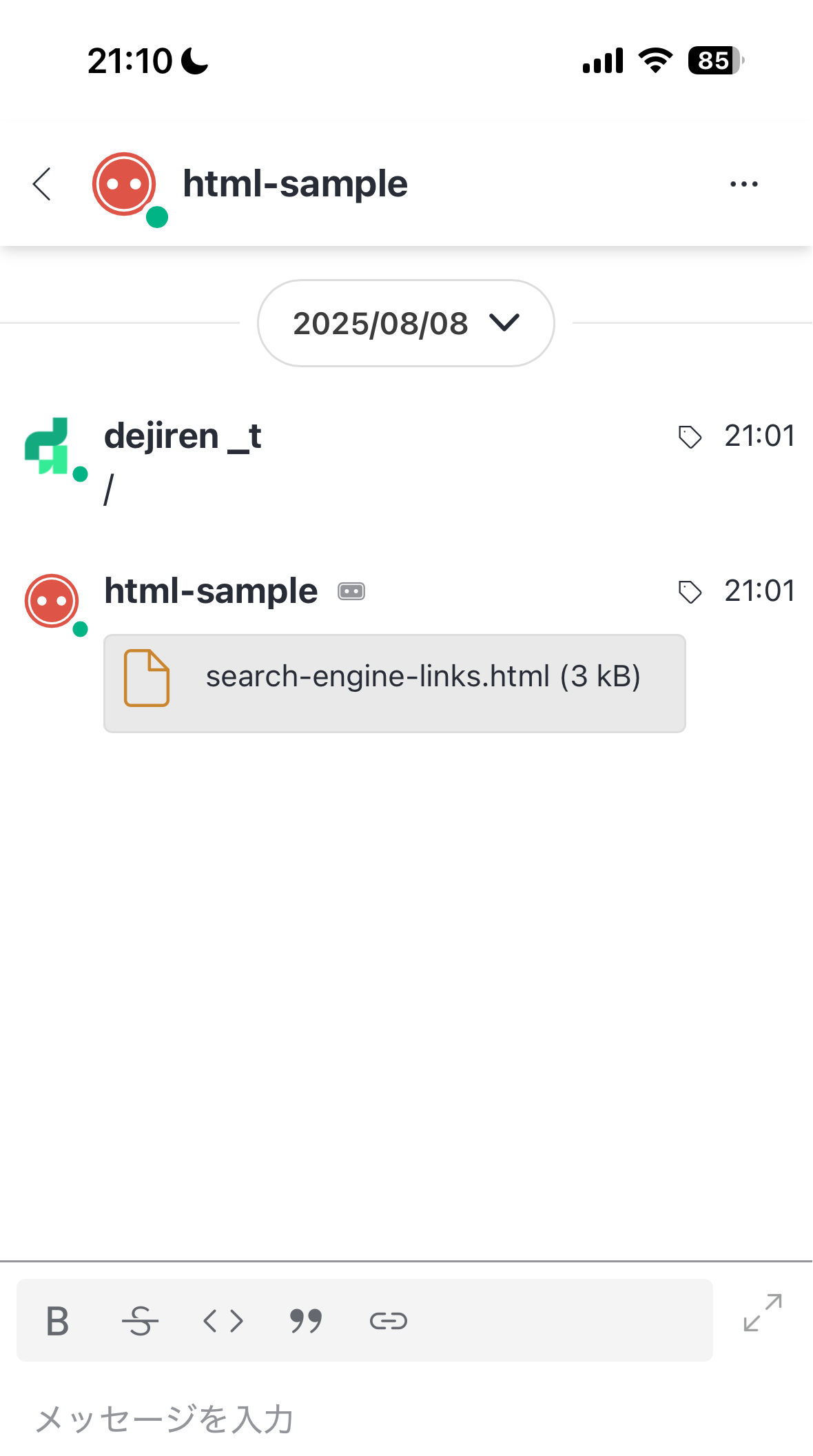Open search-engine-links.html attachment
The width and height of the screenshot is (813, 1456).
click(395, 683)
